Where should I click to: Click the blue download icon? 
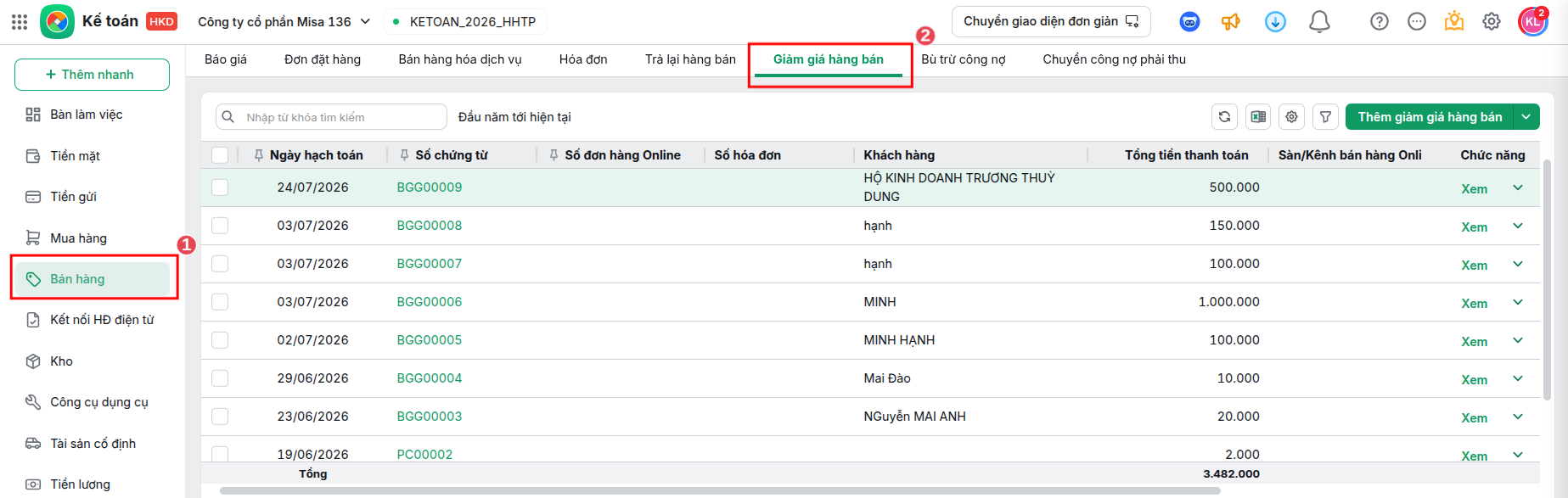tap(1275, 22)
